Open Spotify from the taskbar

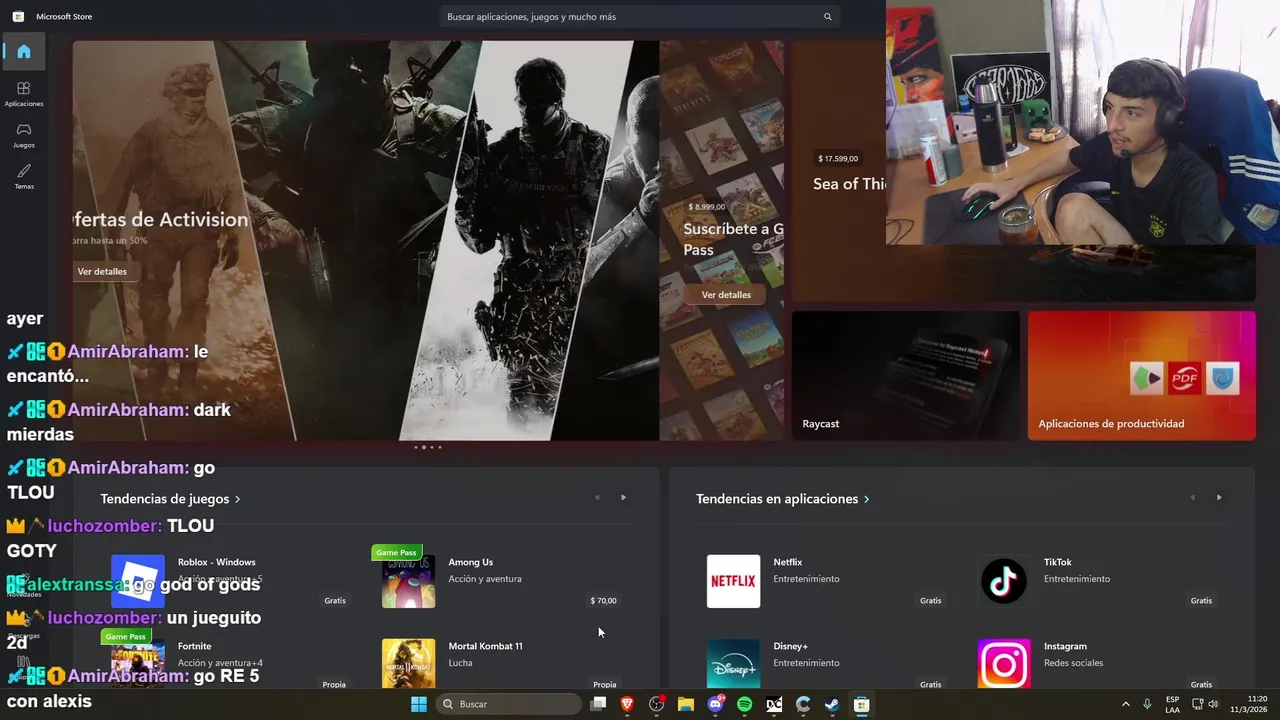coord(744,704)
